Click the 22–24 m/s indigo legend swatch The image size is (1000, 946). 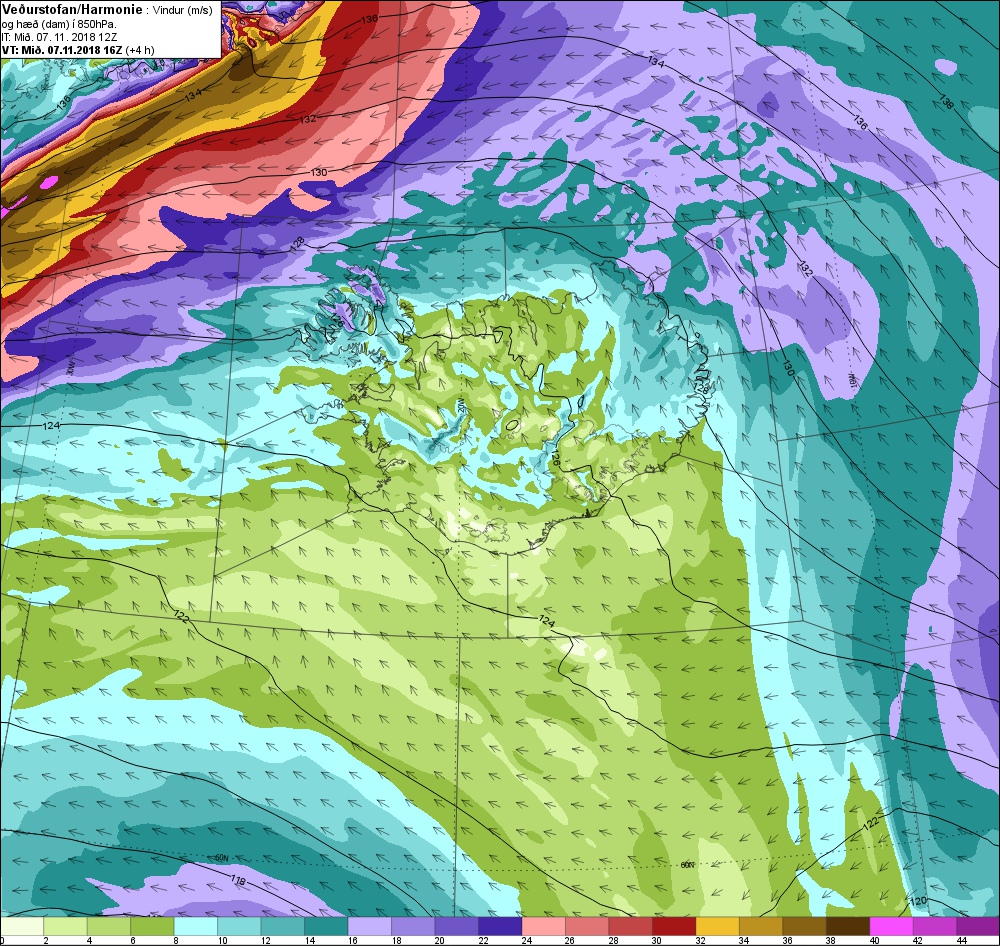point(500,926)
